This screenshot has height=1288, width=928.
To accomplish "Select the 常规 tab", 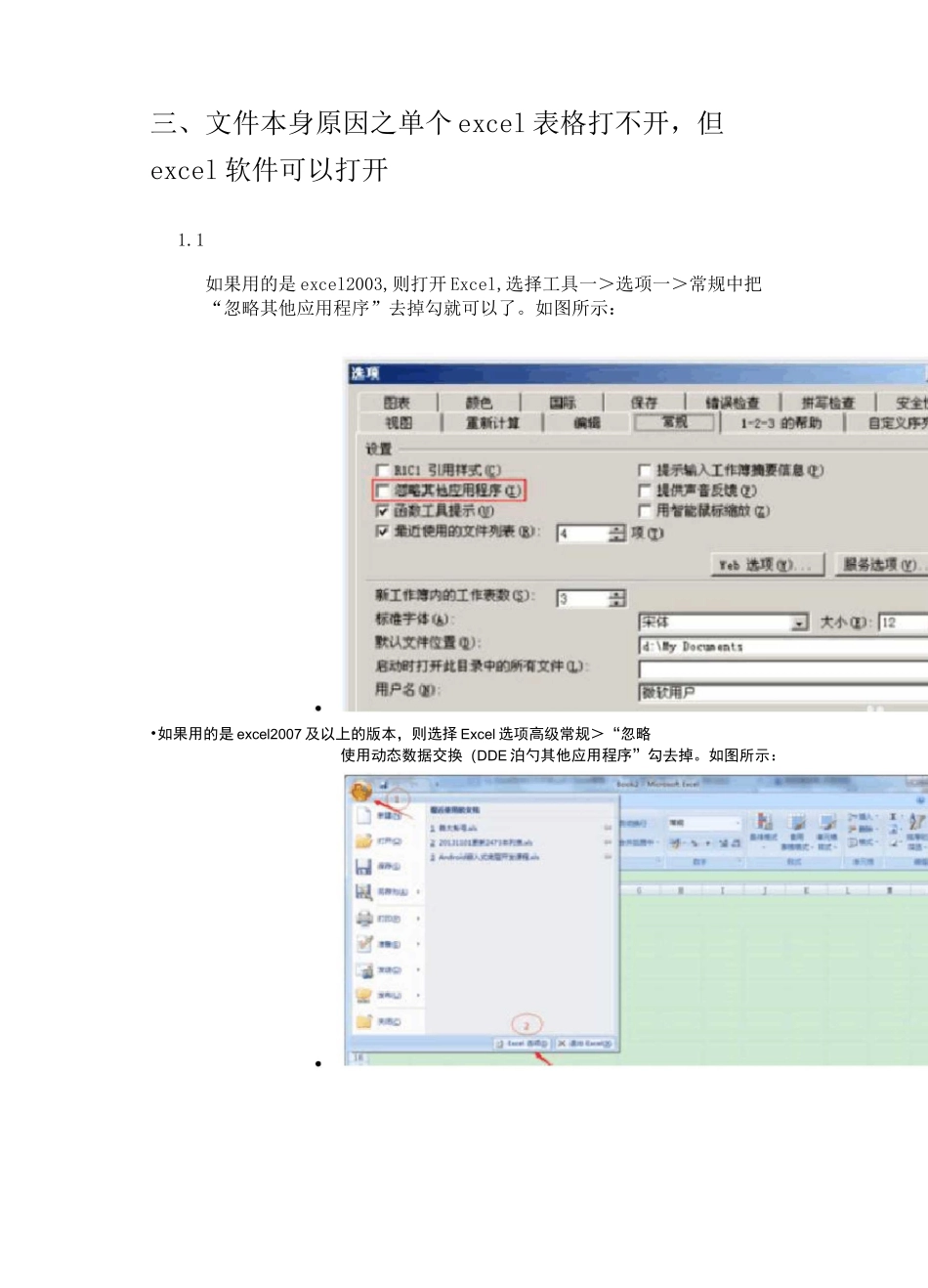I will click(x=675, y=422).
